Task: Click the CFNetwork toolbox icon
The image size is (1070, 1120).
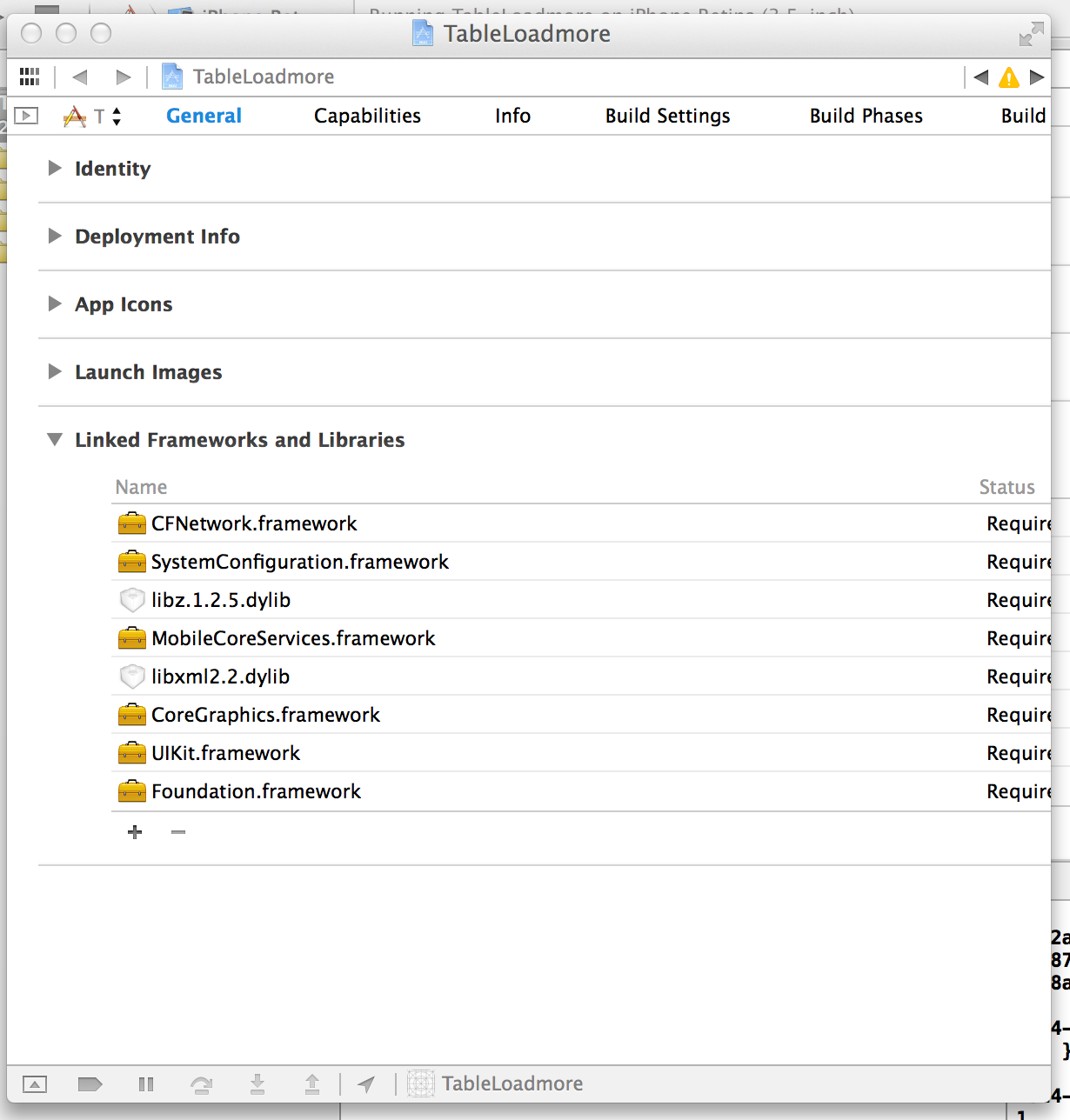Action: pos(131,523)
